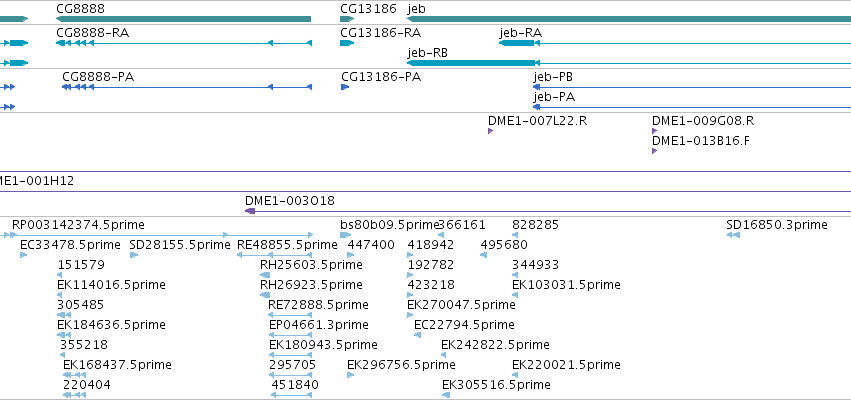This screenshot has width=851, height=400.
Task: Select the jeb gene bar
Action: (629, 20)
